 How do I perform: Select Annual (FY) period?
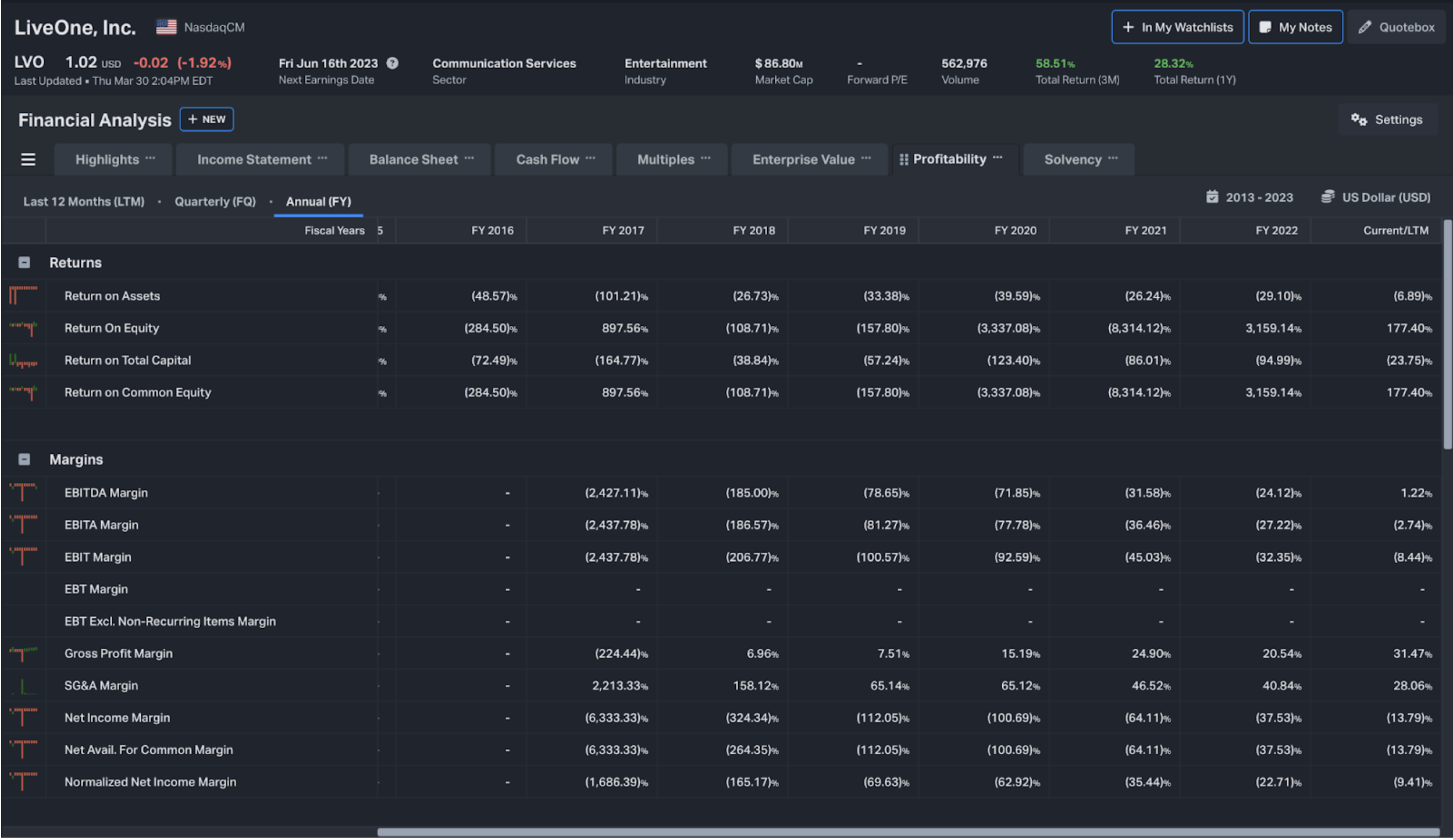[318, 201]
